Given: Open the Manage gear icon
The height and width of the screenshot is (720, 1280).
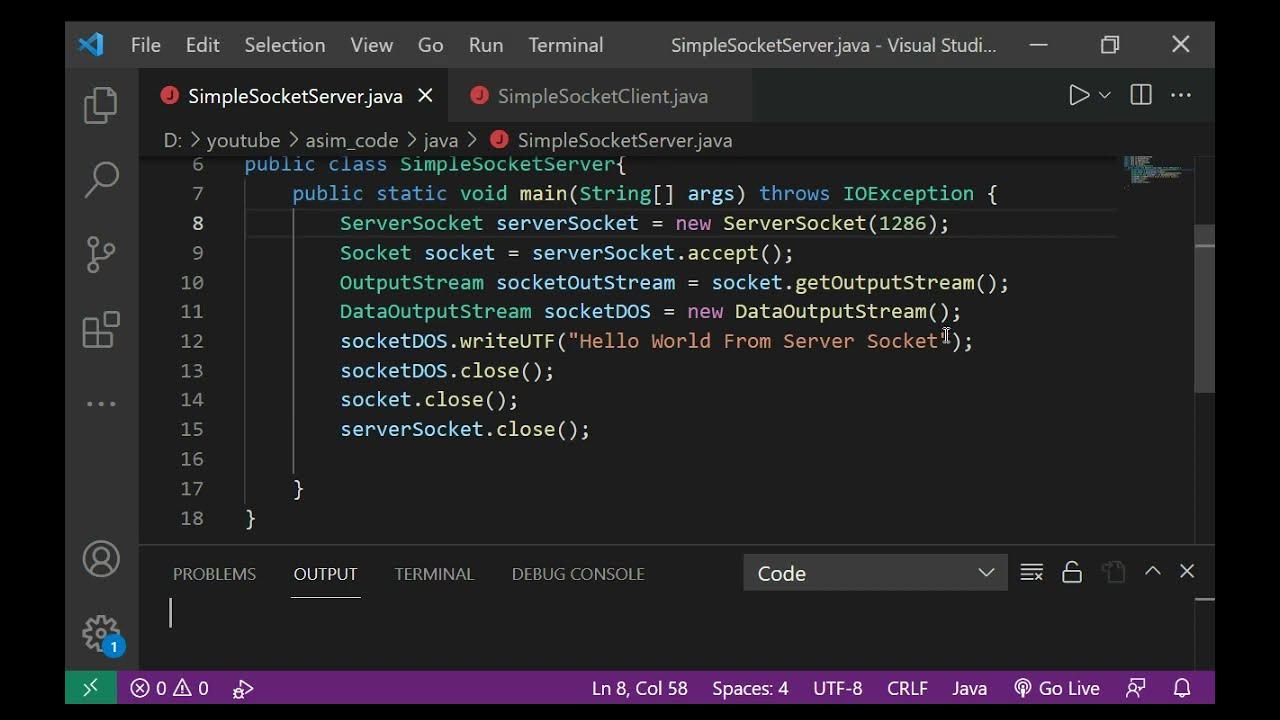Looking at the screenshot, I should pos(101,634).
